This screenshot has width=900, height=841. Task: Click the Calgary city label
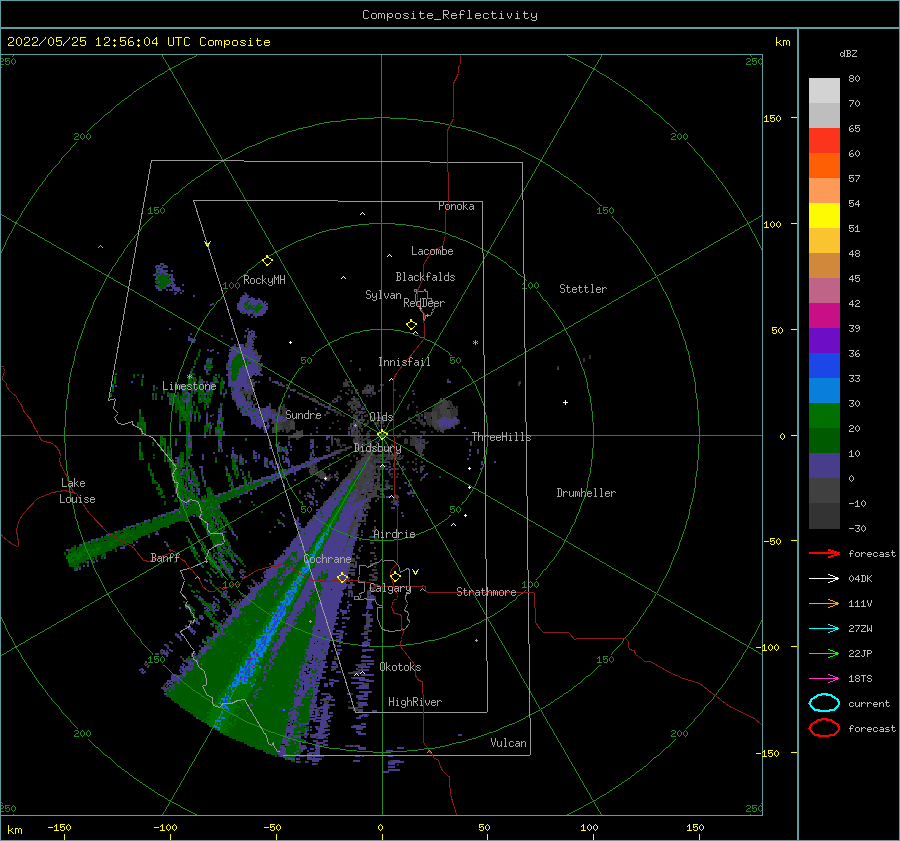tap(390, 588)
